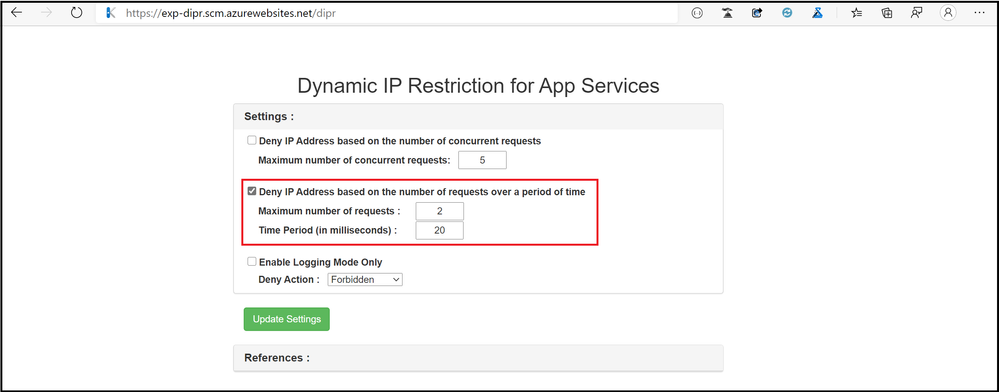The height and width of the screenshot is (392, 999).
Task: Click the volcano-shaped extension icon
Action: (x=727, y=13)
